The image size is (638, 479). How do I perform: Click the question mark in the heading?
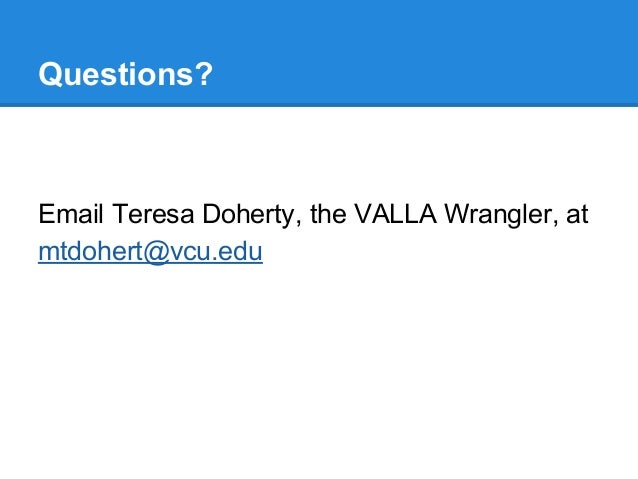[205, 74]
